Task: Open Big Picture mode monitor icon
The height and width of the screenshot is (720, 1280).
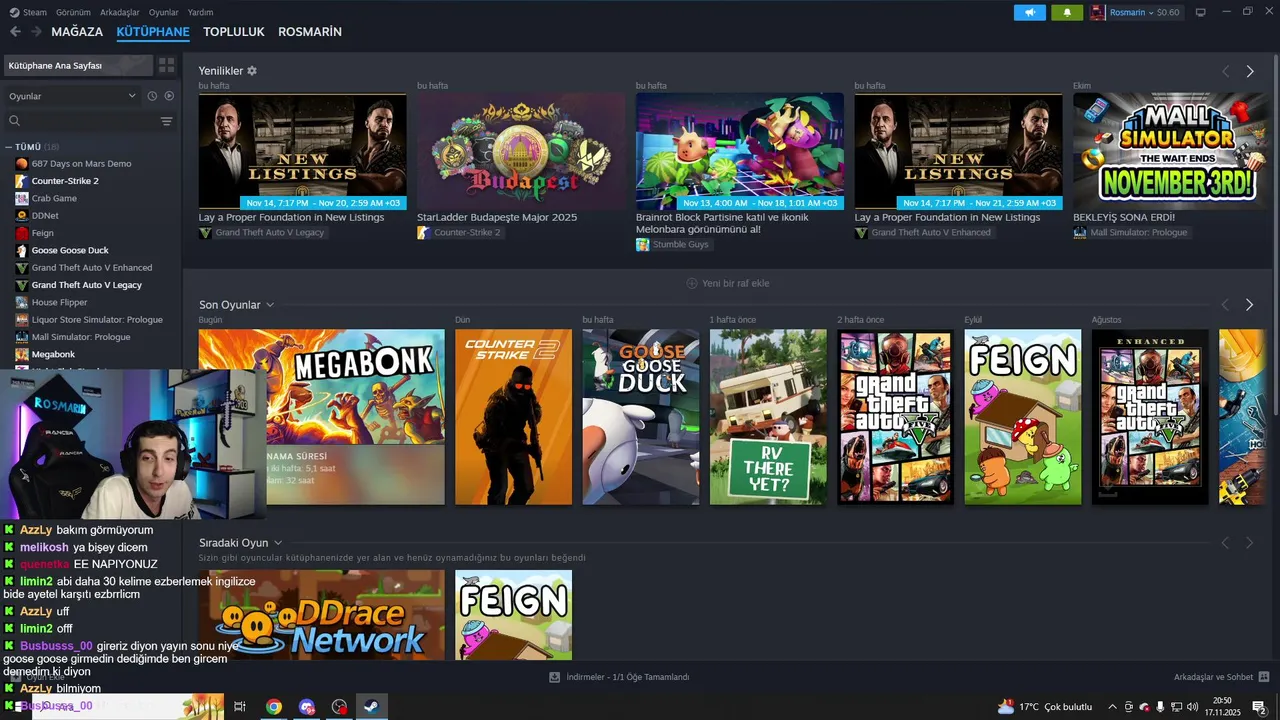Action: (x=1201, y=12)
